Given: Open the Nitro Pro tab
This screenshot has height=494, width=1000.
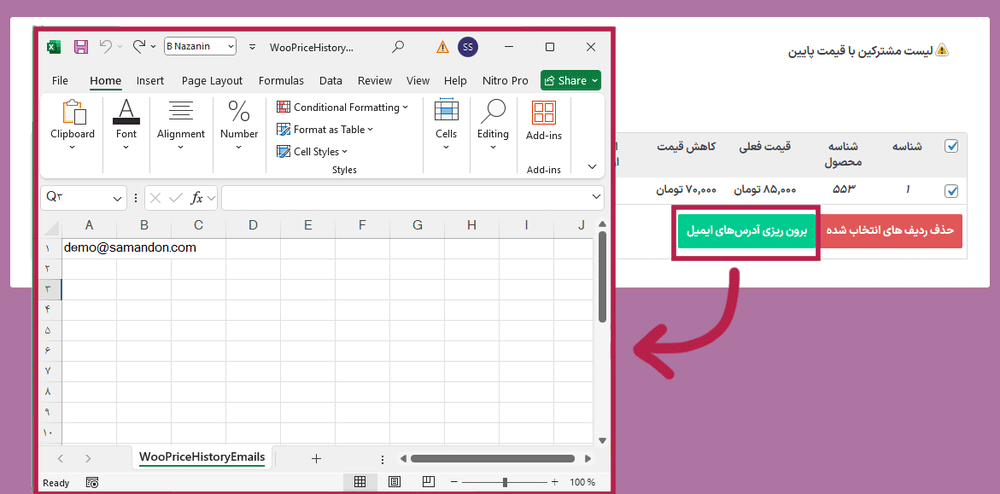Looking at the screenshot, I should coord(505,80).
